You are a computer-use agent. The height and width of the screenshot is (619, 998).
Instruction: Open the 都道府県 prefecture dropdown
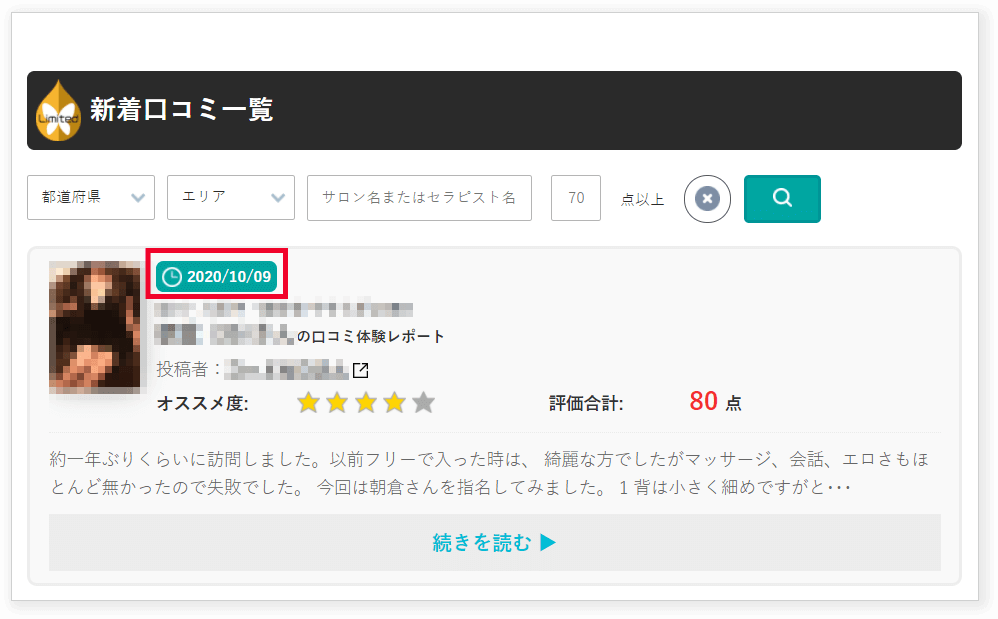pyautogui.click(x=91, y=198)
